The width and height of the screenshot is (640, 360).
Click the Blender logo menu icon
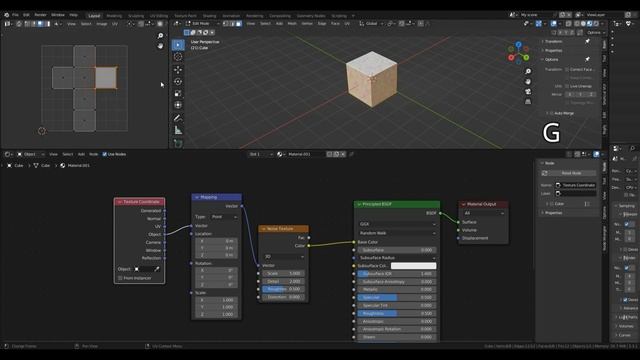click(7, 15)
